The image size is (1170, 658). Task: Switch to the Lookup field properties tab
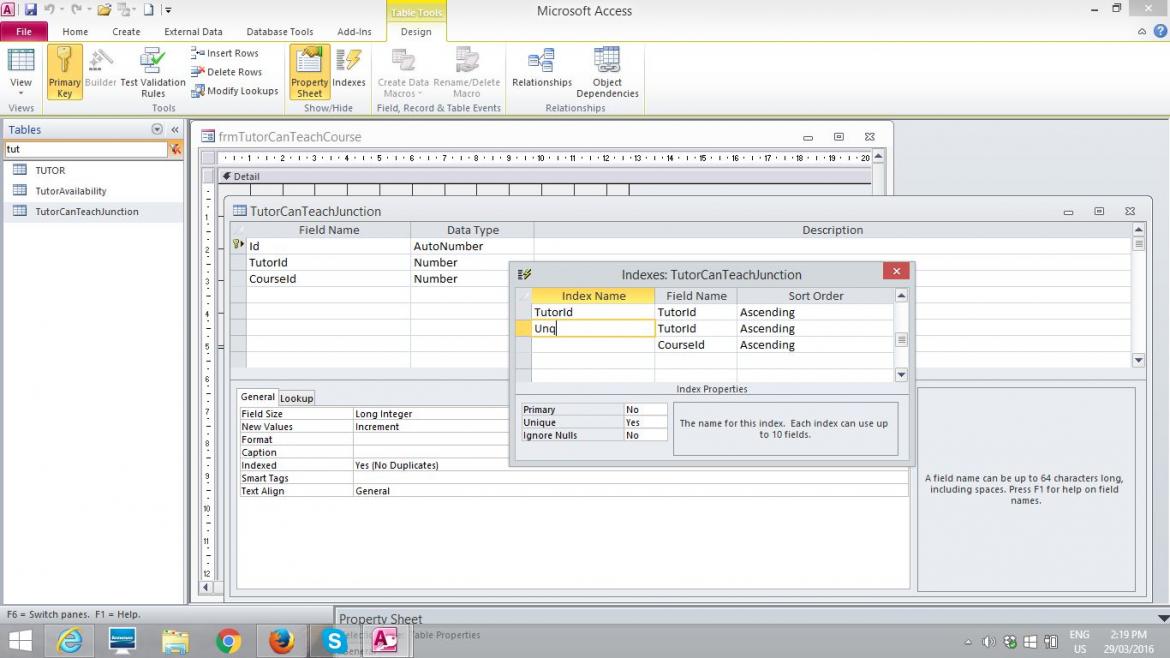296,398
